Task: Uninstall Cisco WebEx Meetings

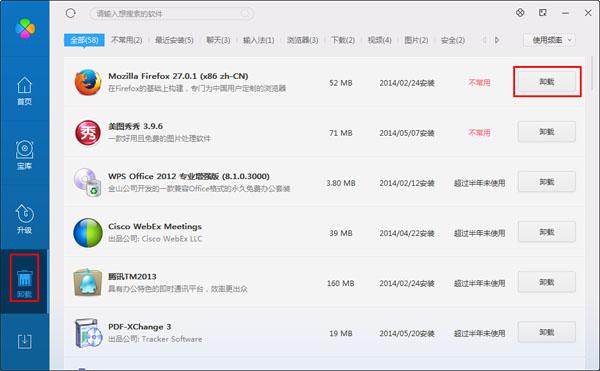Action: [547, 232]
